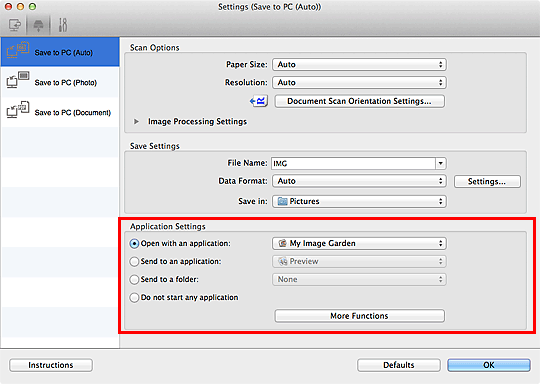The image size is (540, 384).
Task: Click the green zoom window button
Action: pyautogui.click(x=32, y=7)
